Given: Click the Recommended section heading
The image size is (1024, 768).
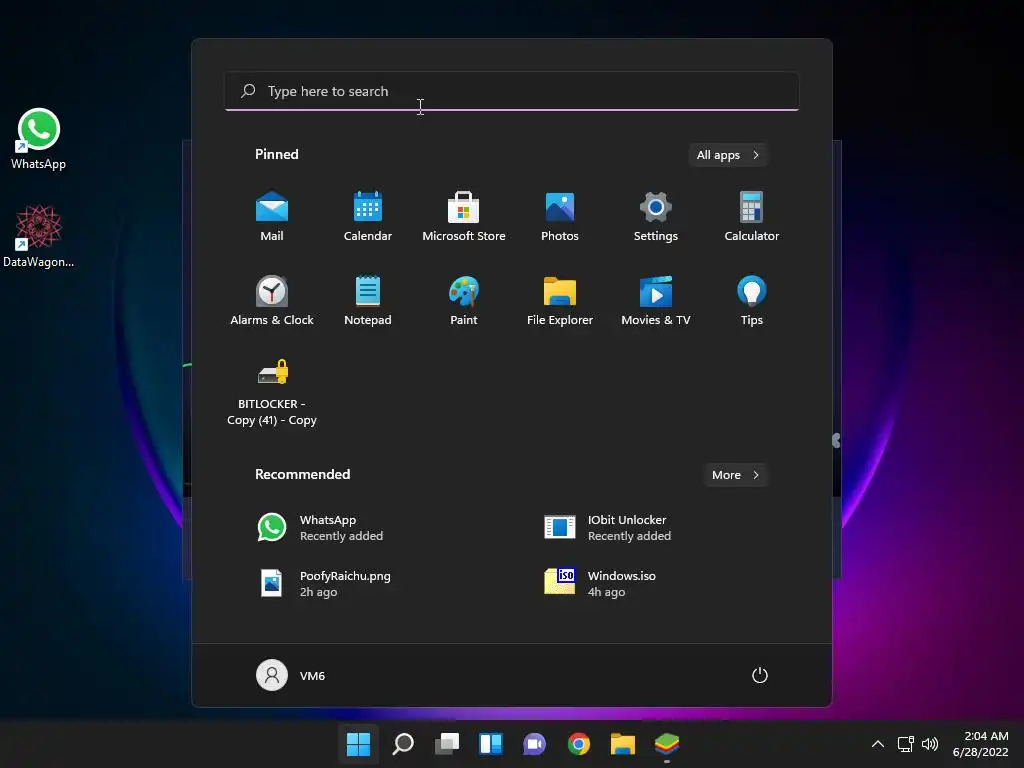Looking at the screenshot, I should (x=302, y=474).
